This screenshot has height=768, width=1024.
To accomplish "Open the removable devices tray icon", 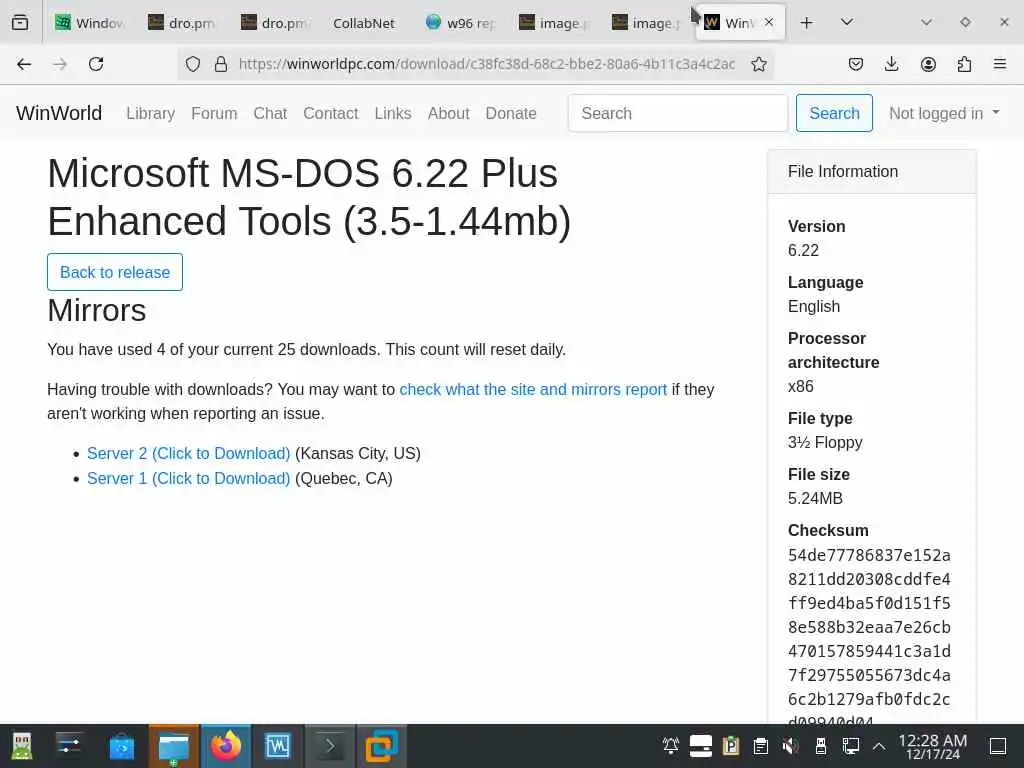I will tap(820, 746).
